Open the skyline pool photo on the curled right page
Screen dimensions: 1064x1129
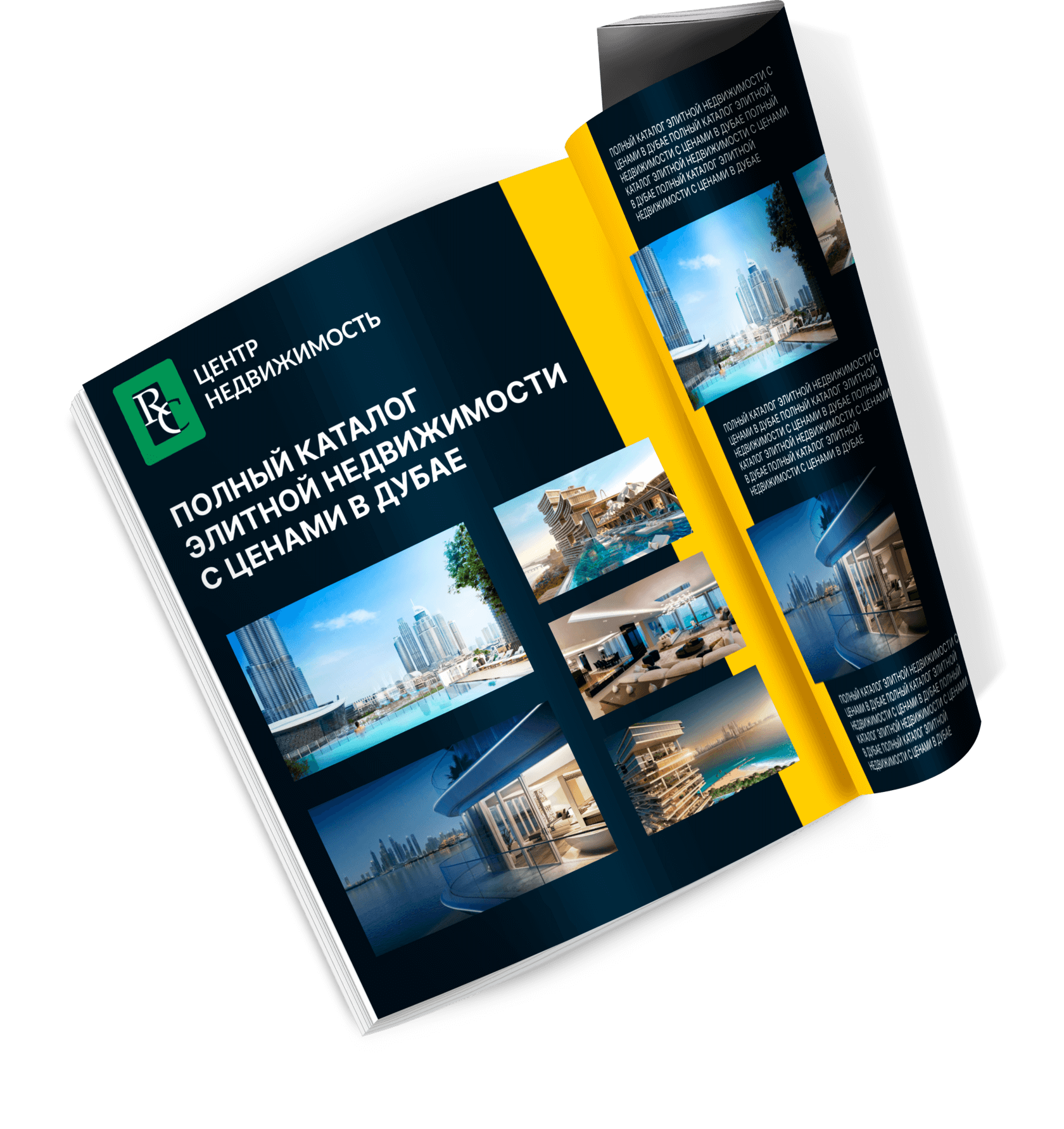click(733, 295)
